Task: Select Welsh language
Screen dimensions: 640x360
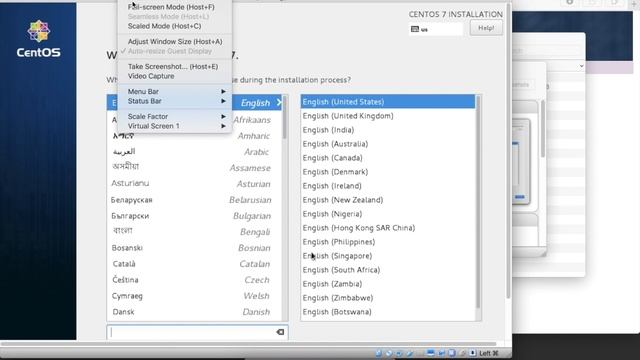Action: pyautogui.click(x=195, y=296)
